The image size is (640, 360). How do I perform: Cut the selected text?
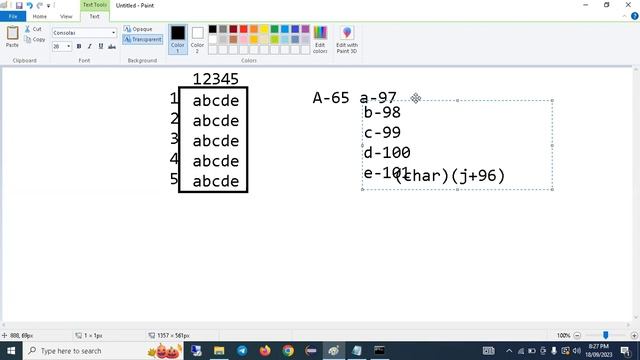coord(33,29)
